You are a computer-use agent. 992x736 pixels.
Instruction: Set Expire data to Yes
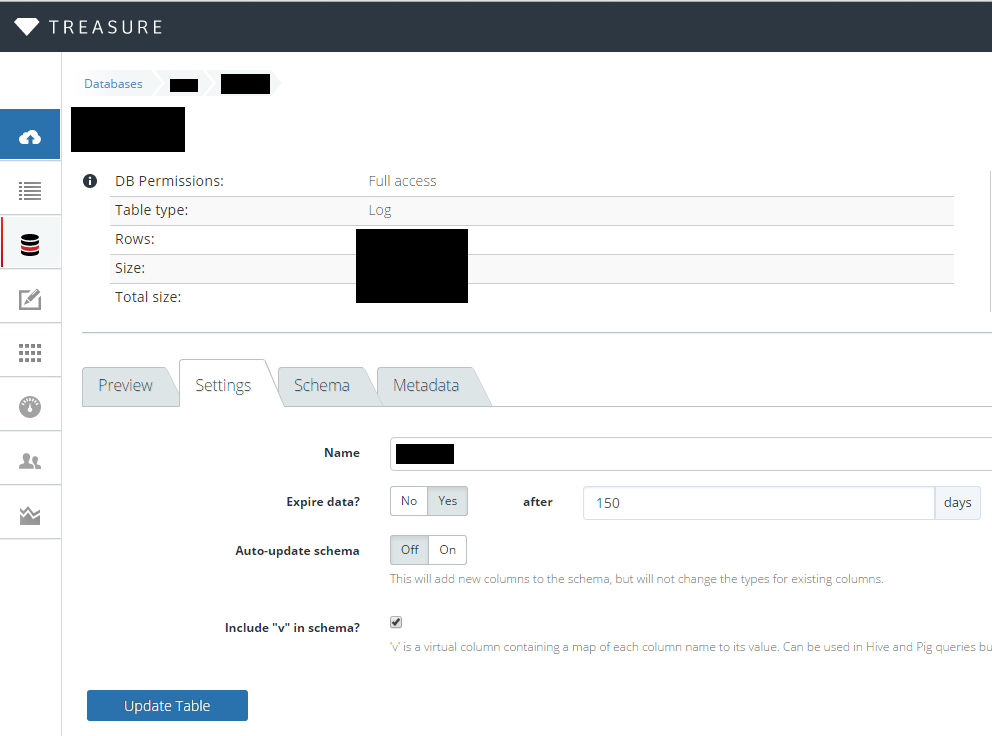447,501
